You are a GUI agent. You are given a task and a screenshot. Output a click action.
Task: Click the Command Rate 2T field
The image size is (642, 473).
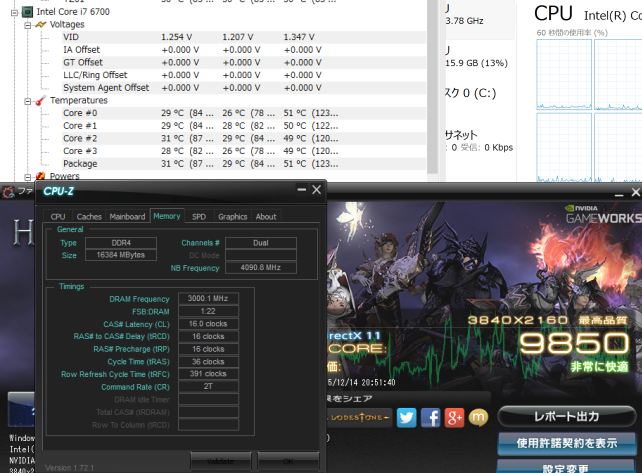208,387
